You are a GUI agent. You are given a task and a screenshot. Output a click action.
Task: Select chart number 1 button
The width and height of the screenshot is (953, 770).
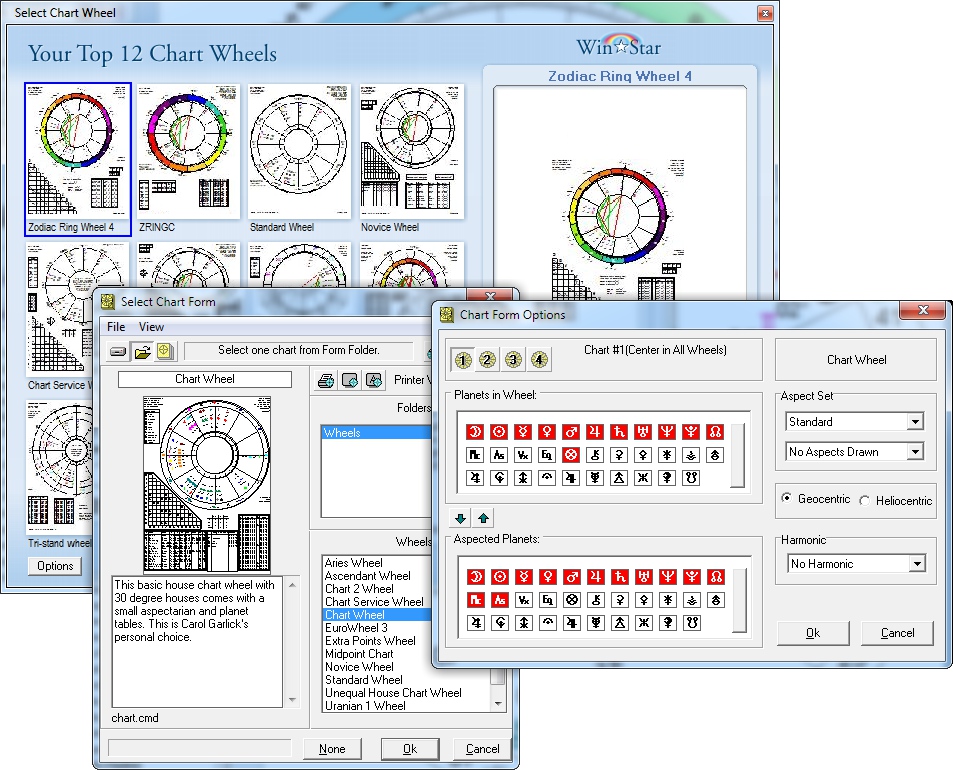[463, 360]
